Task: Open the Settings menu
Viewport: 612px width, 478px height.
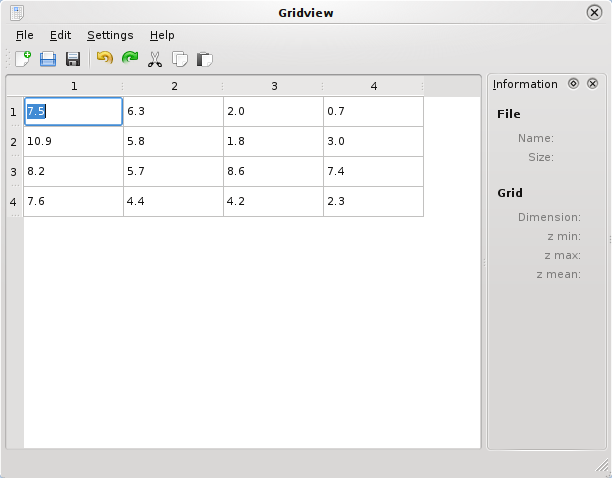Action: click(x=110, y=35)
